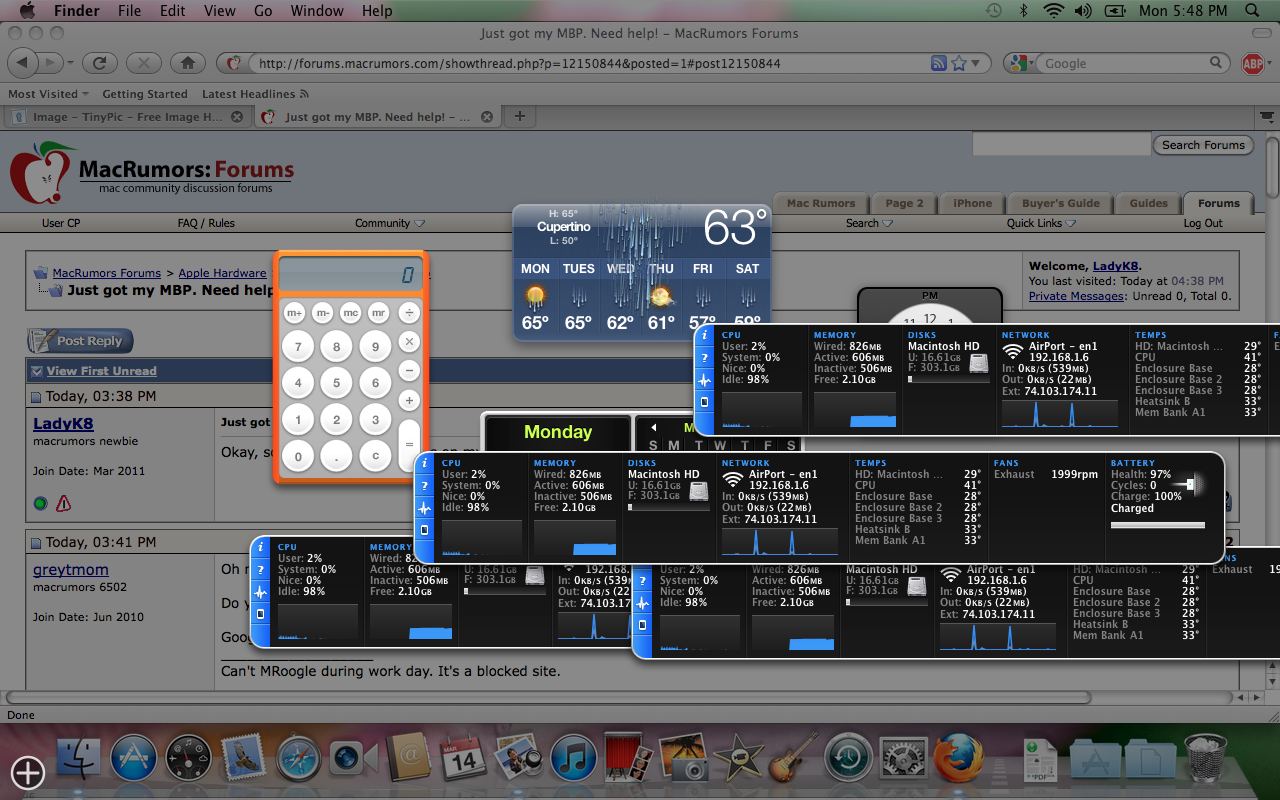Click the Post Reply button
Screen dimensions: 1280x800
(80, 340)
